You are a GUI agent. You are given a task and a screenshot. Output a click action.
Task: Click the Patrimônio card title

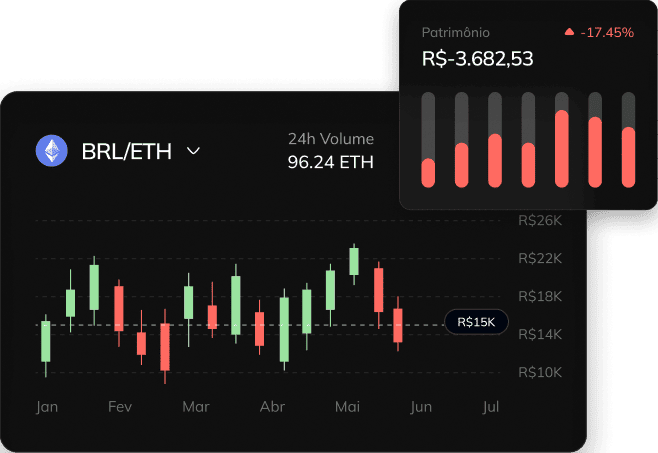tap(456, 33)
